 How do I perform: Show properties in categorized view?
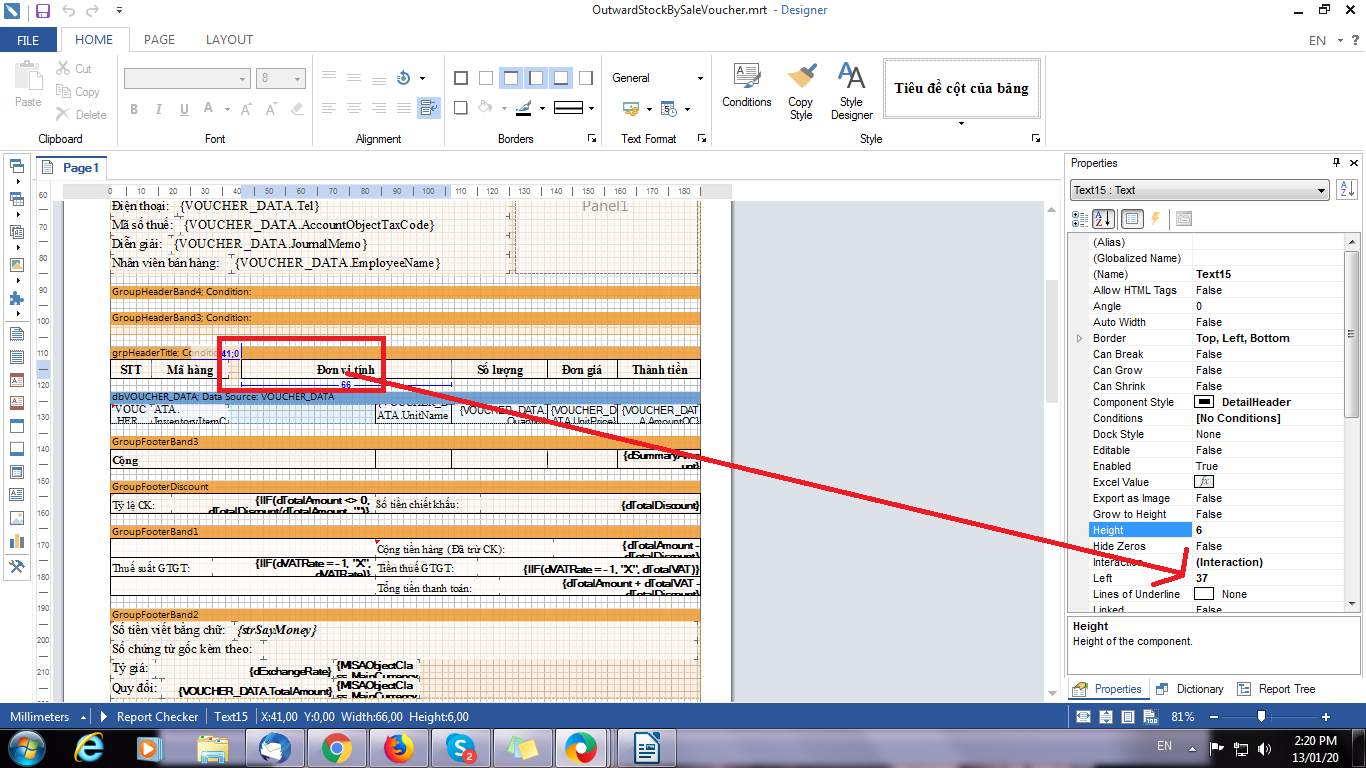click(x=1080, y=218)
